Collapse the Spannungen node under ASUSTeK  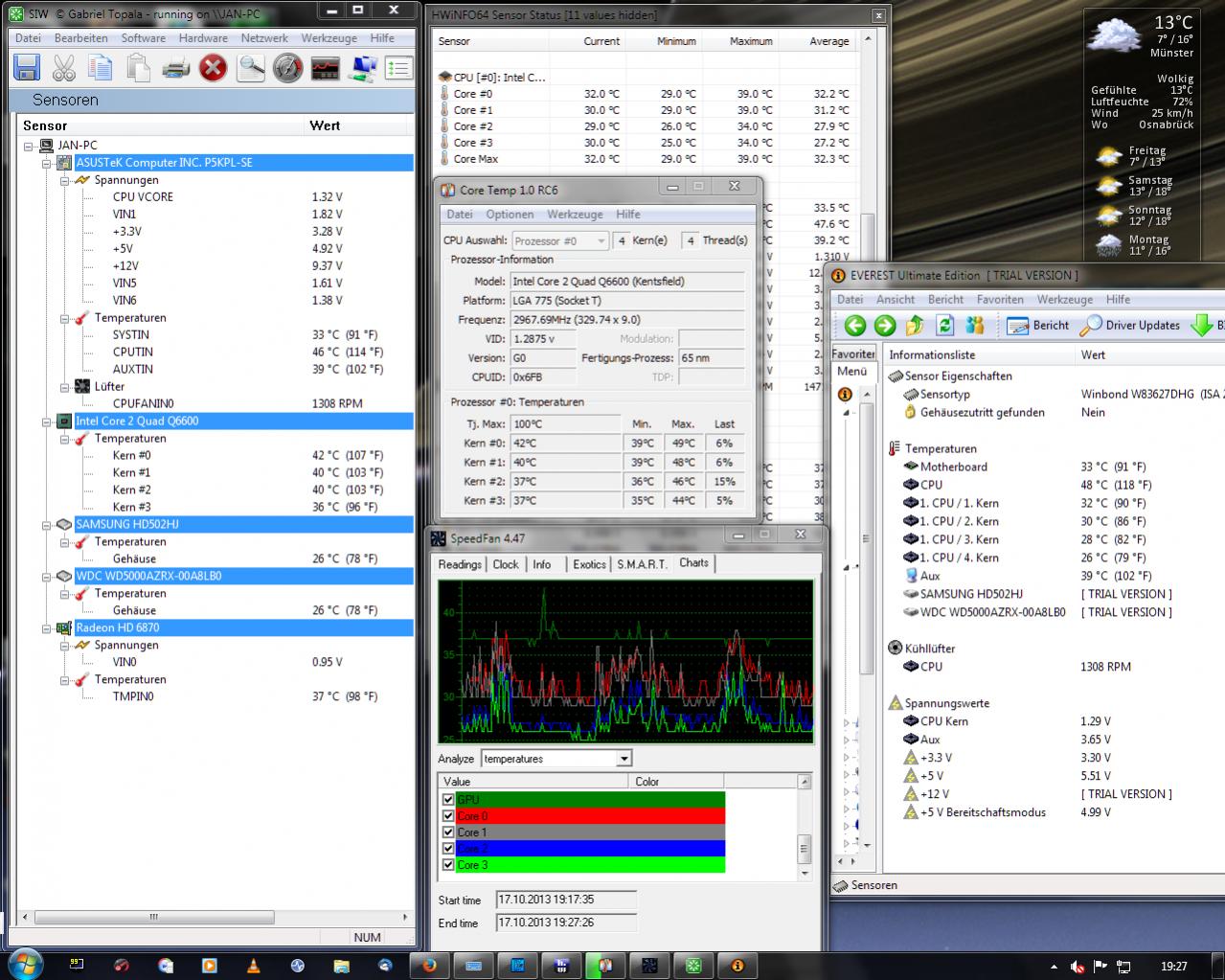64,180
